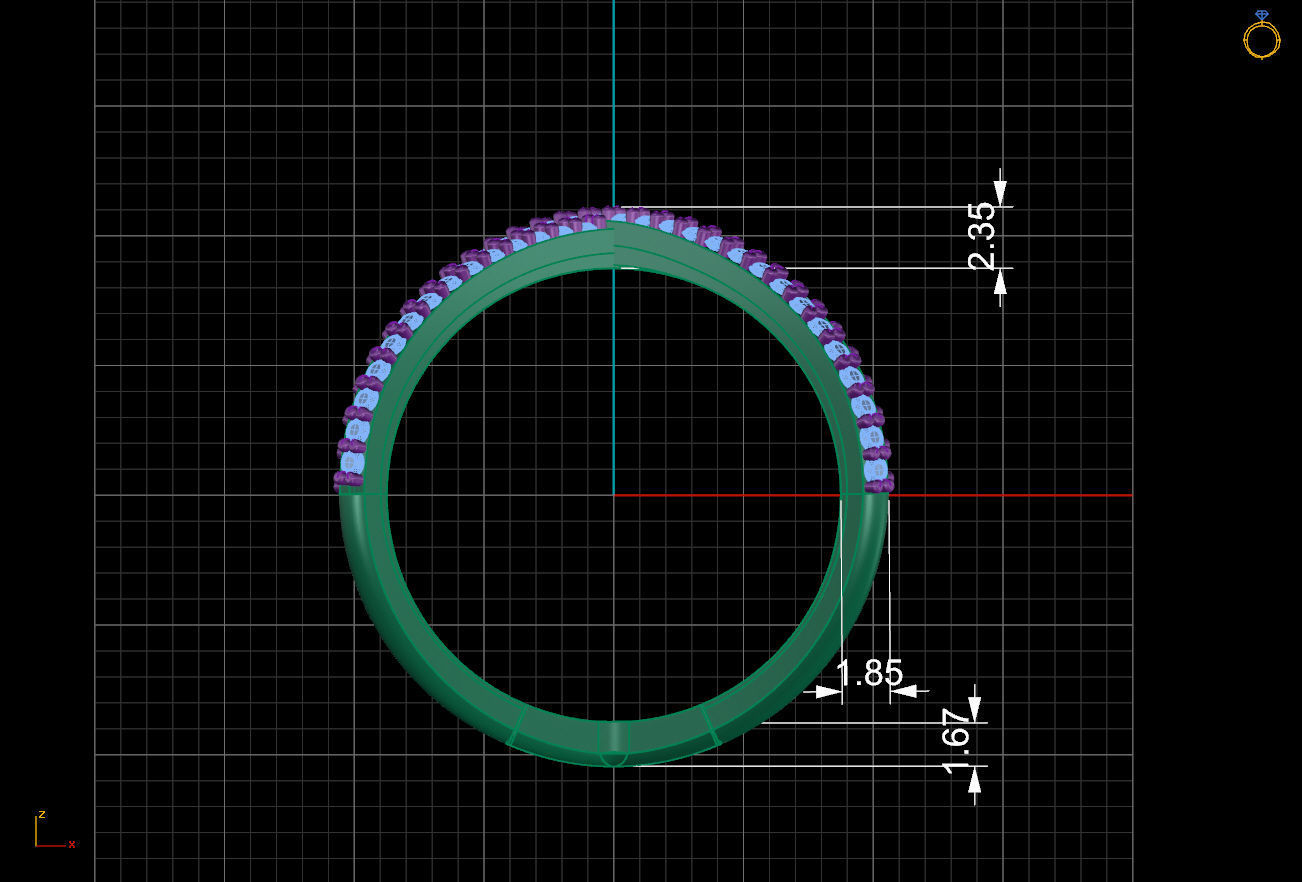Click the XZ axis indicator icon

coord(55,830)
